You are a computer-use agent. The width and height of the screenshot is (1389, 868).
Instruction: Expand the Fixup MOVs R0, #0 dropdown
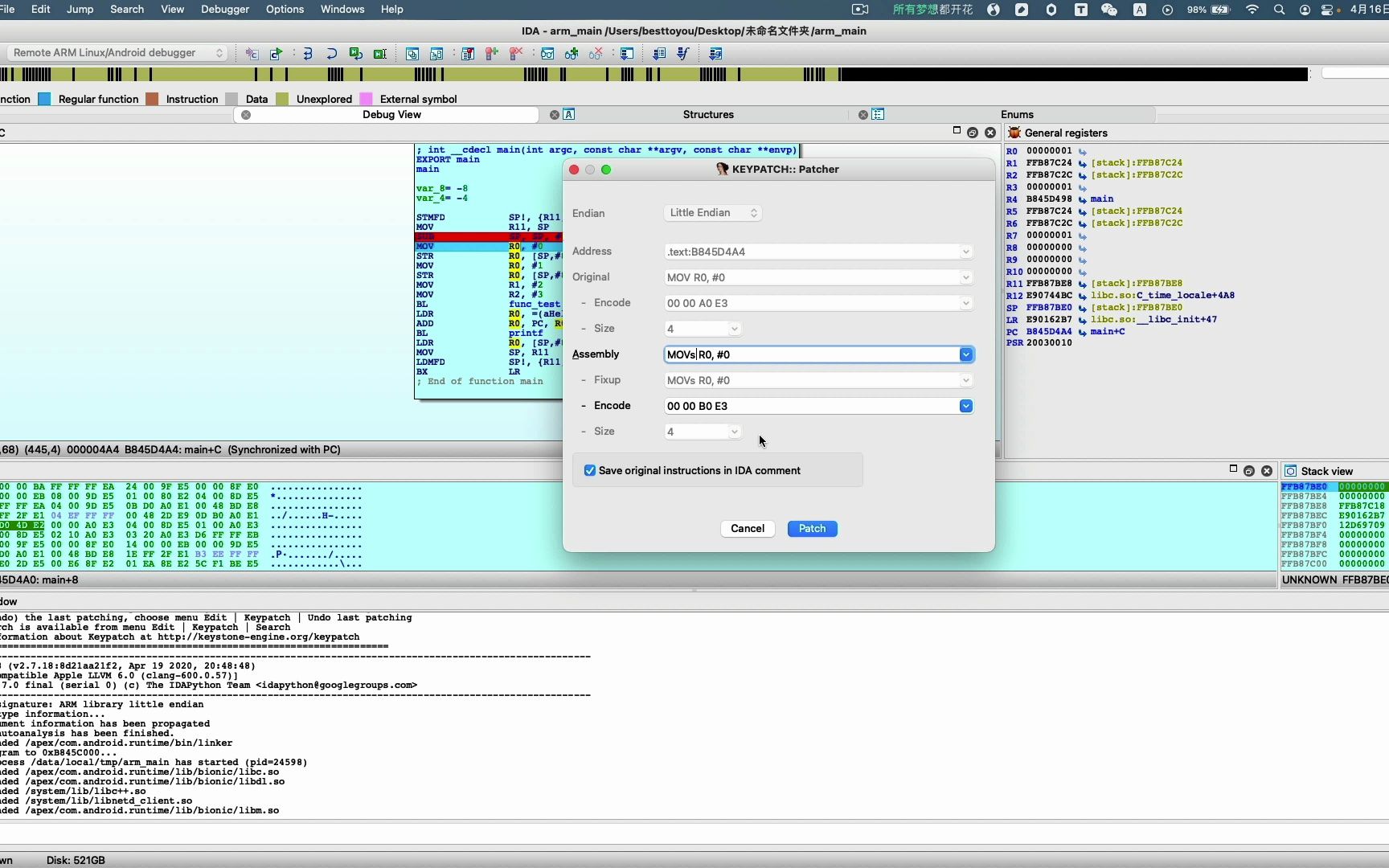[965, 380]
